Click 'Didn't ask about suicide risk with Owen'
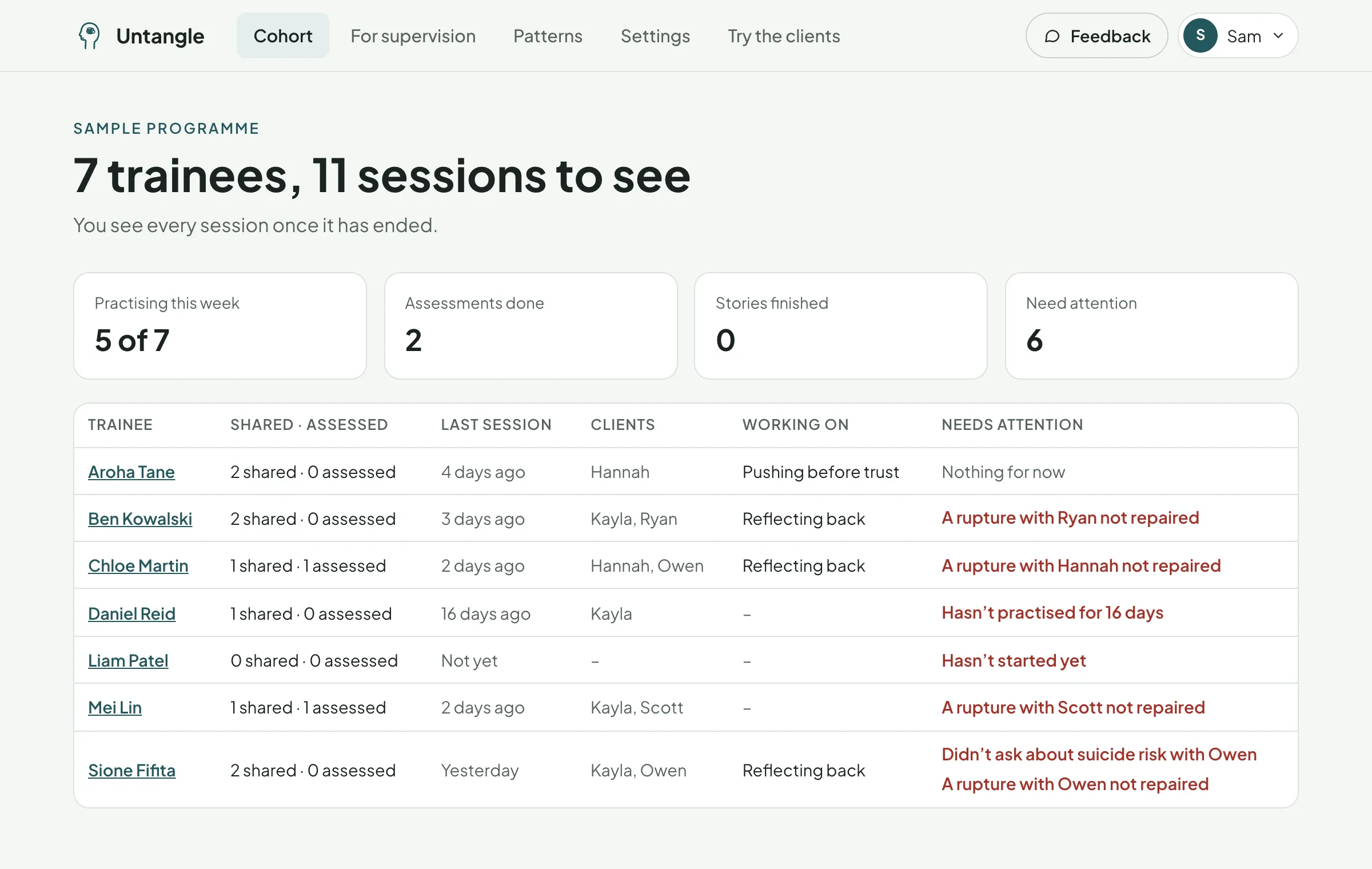Viewport: 1372px width, 869px height. [1099, 754]
